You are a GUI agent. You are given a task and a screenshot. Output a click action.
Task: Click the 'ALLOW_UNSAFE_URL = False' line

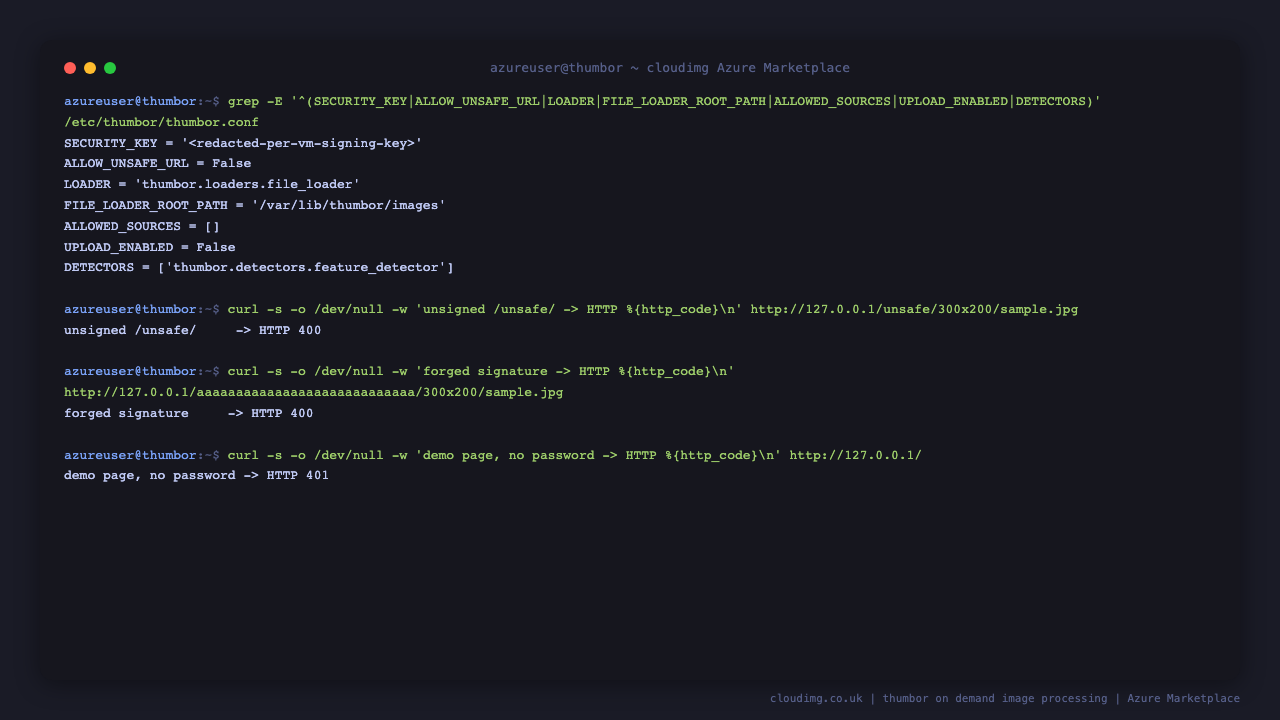(x=158, y=163)
